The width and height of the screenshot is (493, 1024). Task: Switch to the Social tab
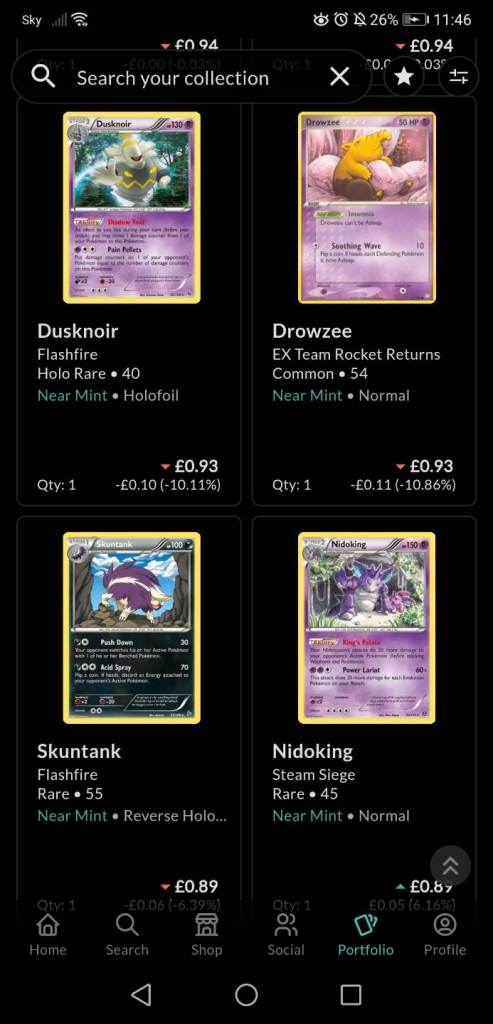coord(286,935)
